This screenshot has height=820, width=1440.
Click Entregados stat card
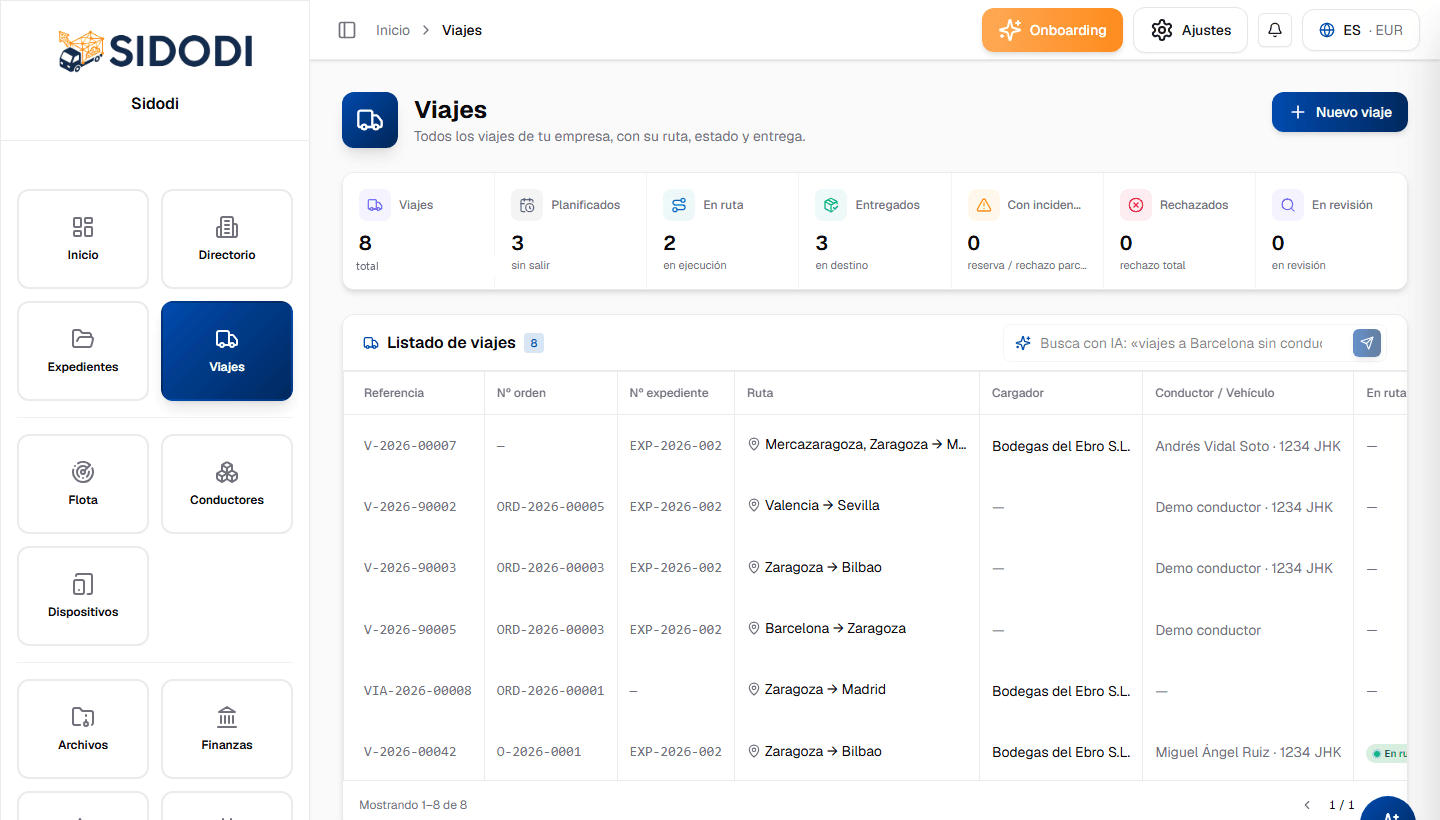click(x=875, y=231)
